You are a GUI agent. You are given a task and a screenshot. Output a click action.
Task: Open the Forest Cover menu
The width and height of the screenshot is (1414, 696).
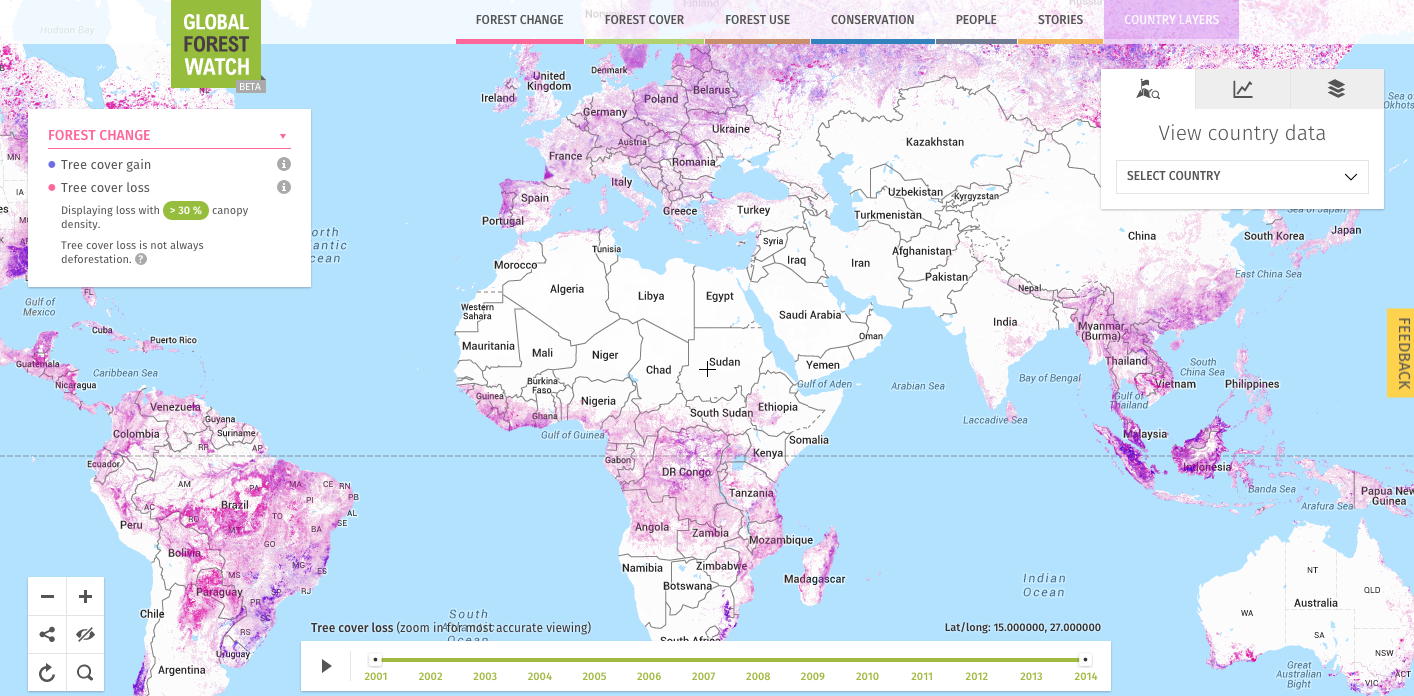(644, 20)
